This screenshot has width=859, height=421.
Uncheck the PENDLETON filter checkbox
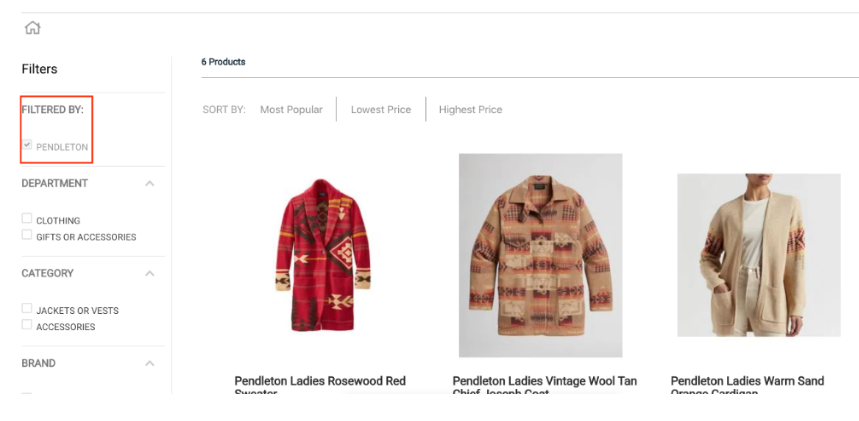(27, 145)
